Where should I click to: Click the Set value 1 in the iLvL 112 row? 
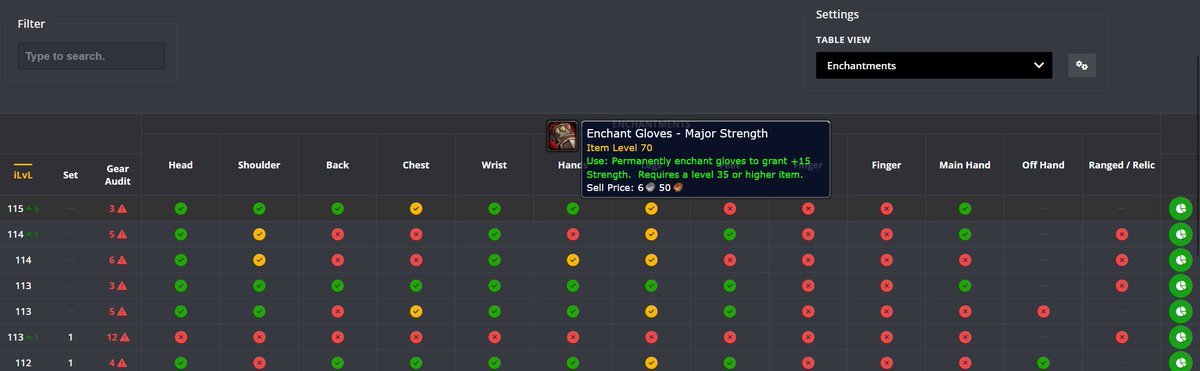pyautogui.click(x=70, y=362)
